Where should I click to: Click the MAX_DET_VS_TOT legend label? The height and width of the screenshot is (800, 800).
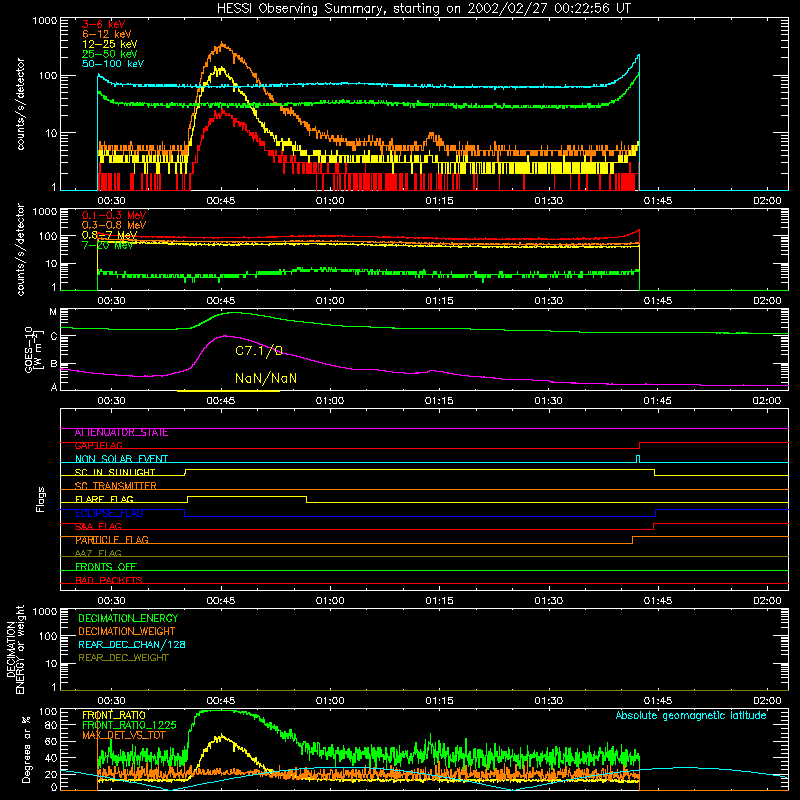pyautogui.click(x=124, y=735)
